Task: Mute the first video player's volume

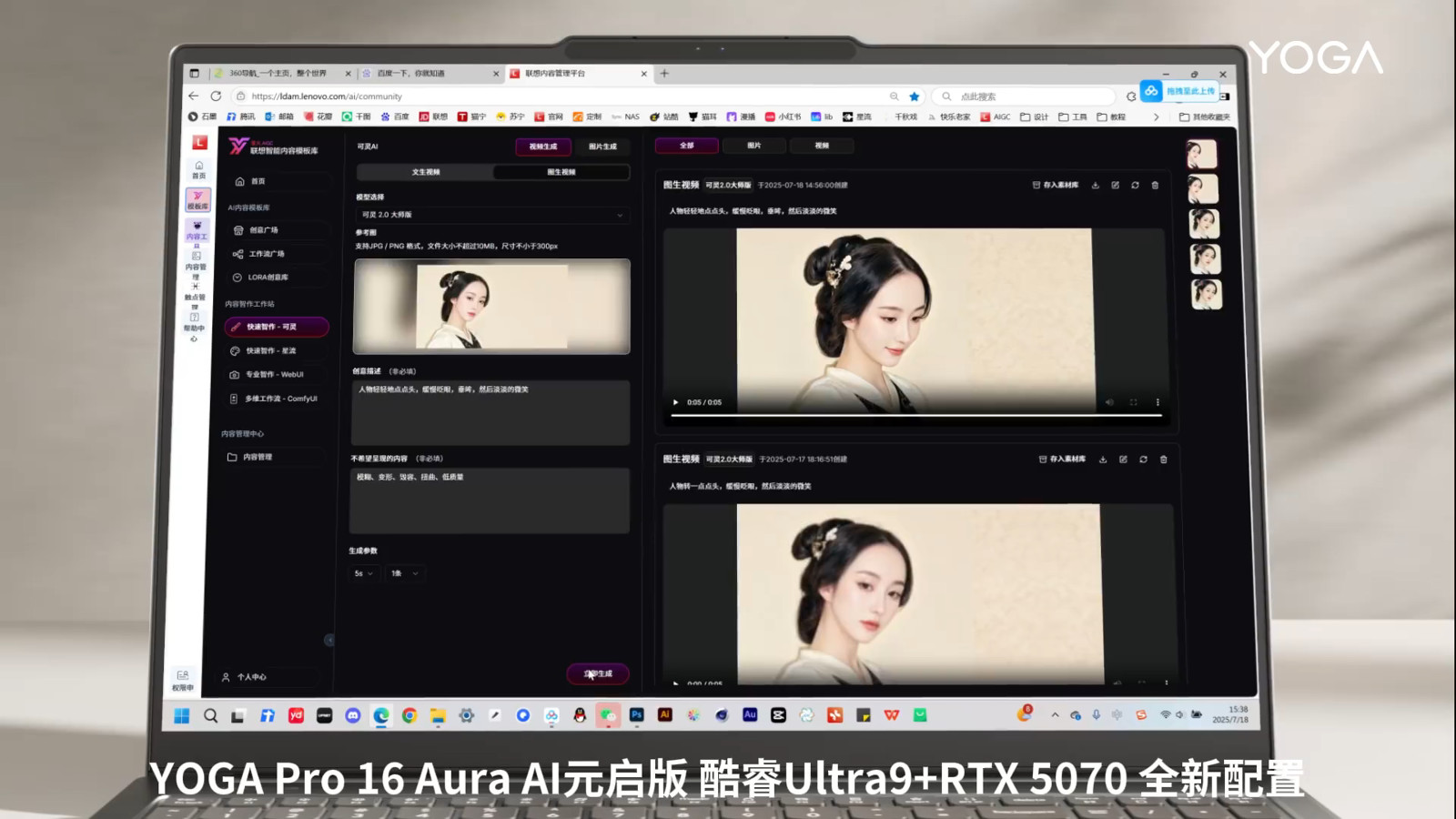Action: 1109,402
